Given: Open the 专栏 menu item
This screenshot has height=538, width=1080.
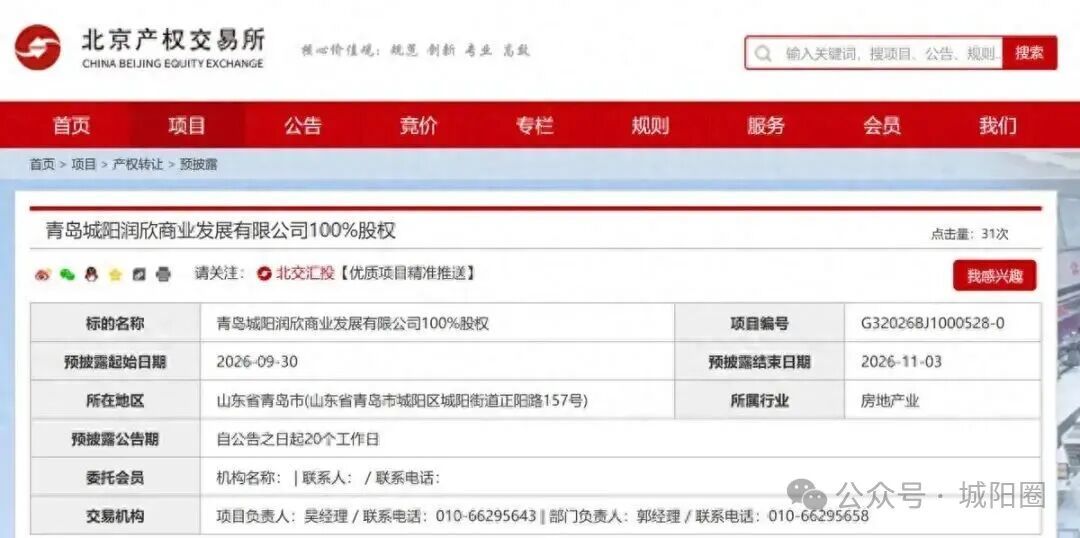Looking at the screenshot, I should click(x=534, y=125).
